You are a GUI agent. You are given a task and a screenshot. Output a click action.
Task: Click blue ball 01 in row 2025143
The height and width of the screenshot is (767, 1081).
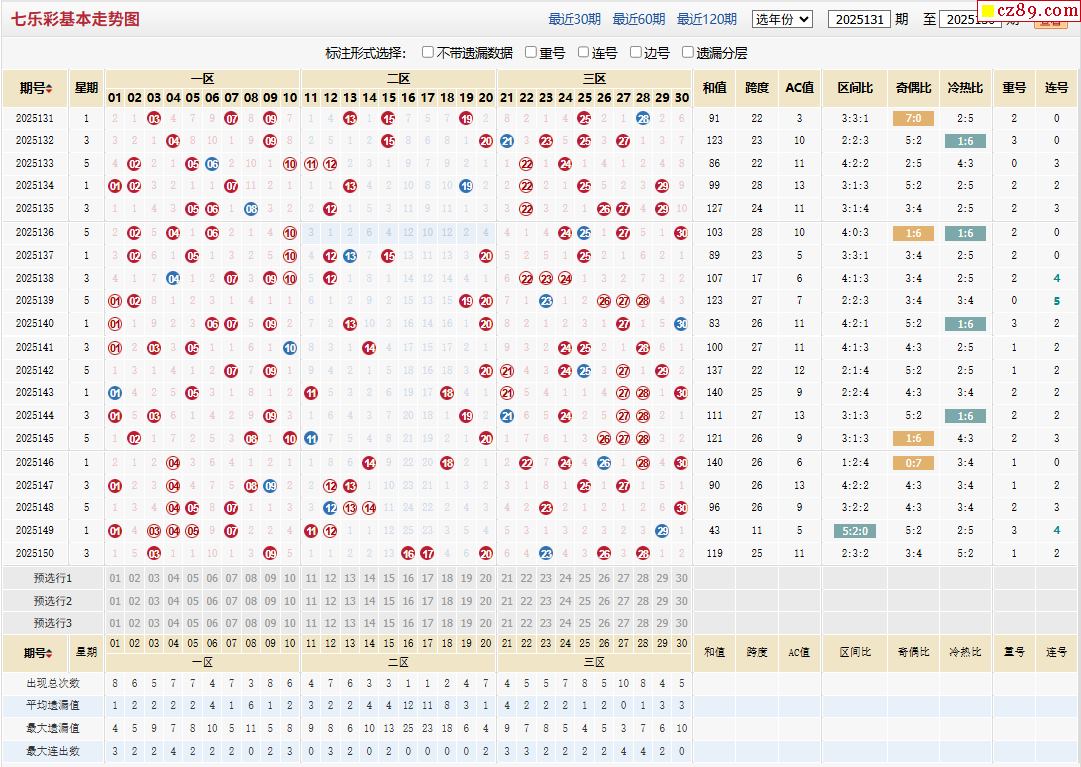pyautogui.click(x=114, y=393)
